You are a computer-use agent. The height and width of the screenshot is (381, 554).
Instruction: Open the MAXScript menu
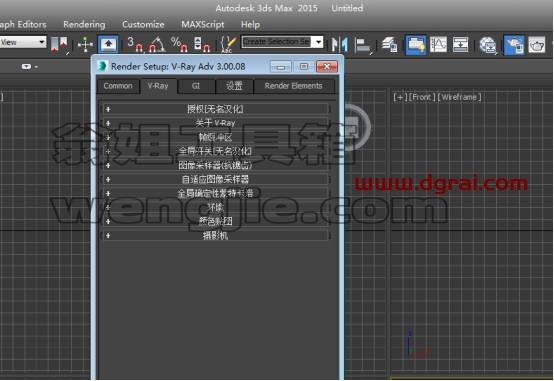202,24
